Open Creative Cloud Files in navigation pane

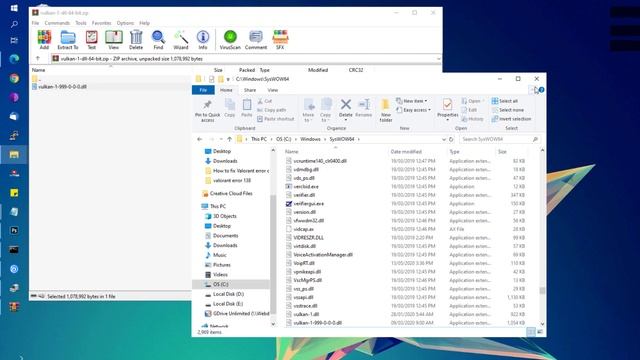231,193
